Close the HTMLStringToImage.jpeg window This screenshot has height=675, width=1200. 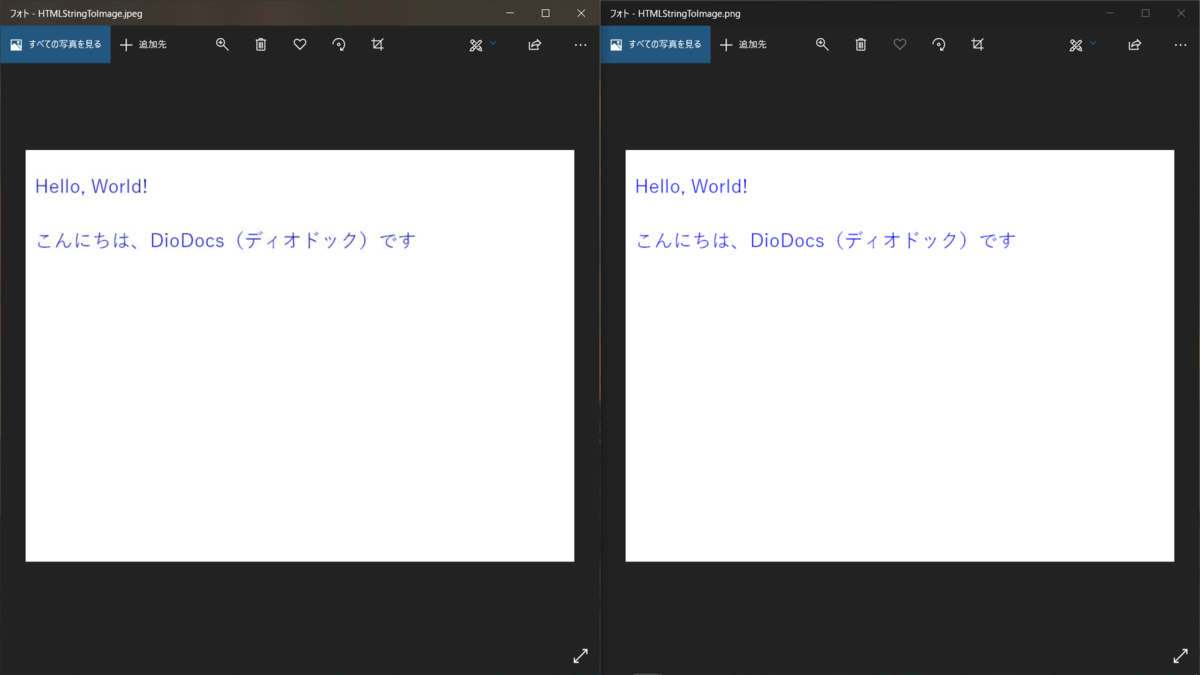[581, 13]
